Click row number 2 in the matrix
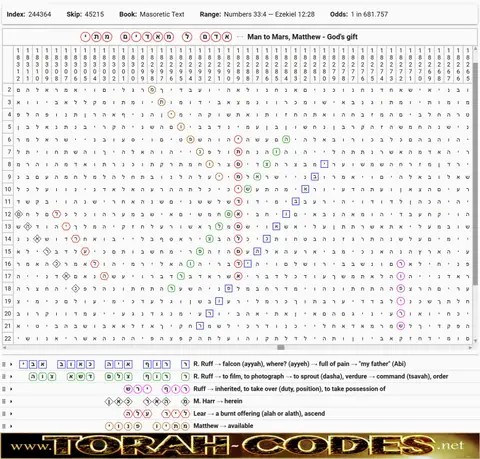Image resolution: width=480 pixels, height=459 pixels. [x=8, y=90]
